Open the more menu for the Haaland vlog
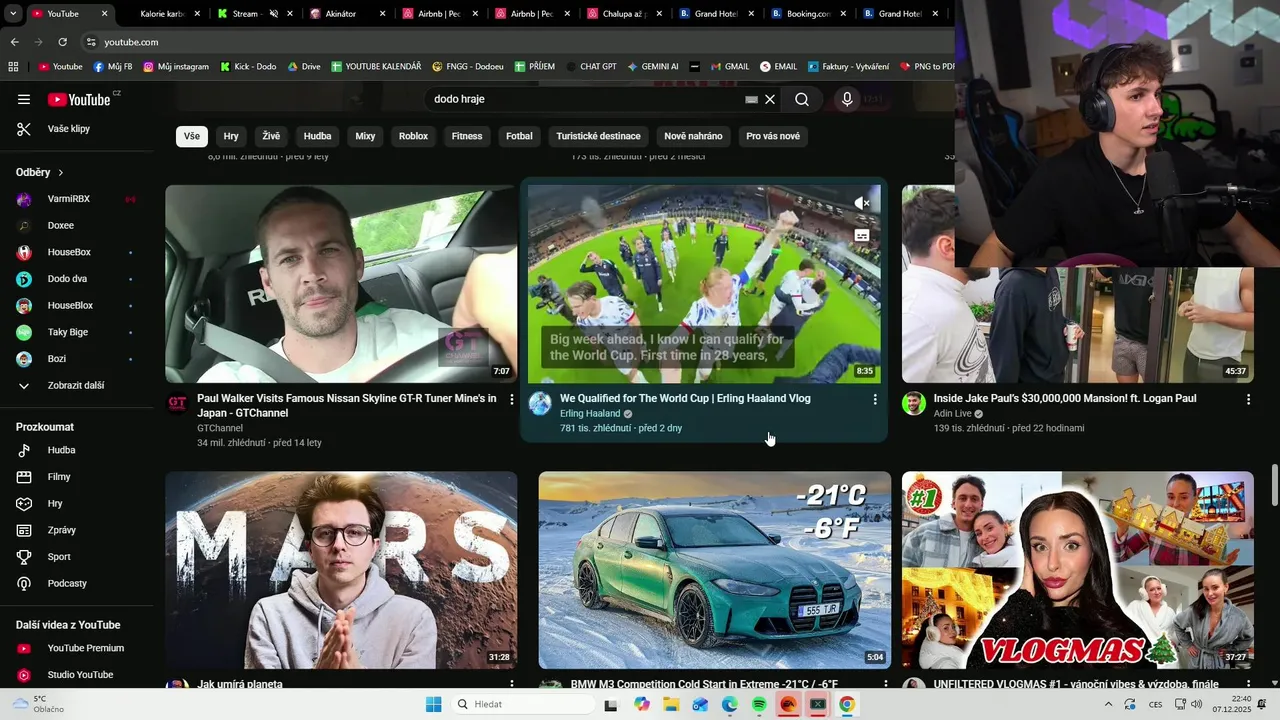 [x=875, y=399]
